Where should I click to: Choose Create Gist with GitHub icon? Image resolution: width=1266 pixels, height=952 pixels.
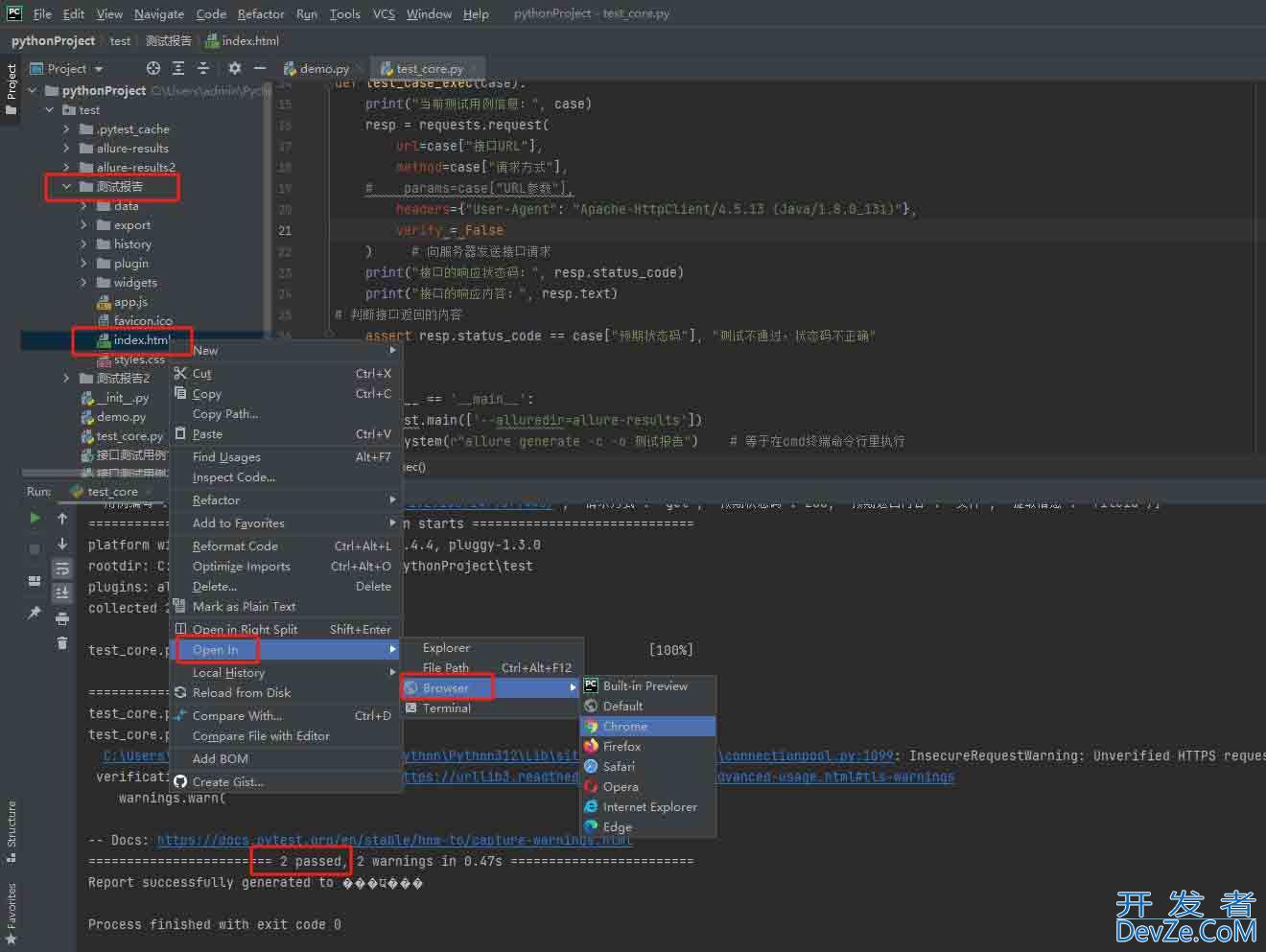284,782
